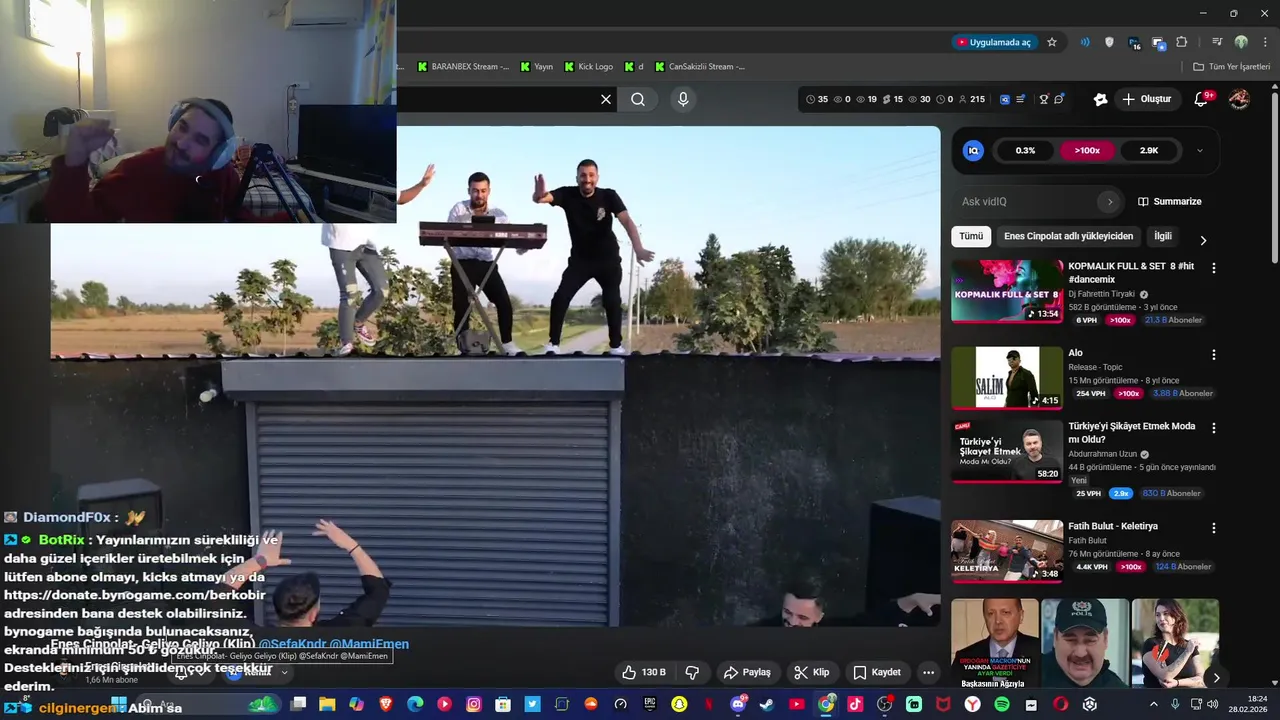This screenshot has width=1280, height=720.
Task: Click the Paylaş share button
Action: click(x=747, y=672)
